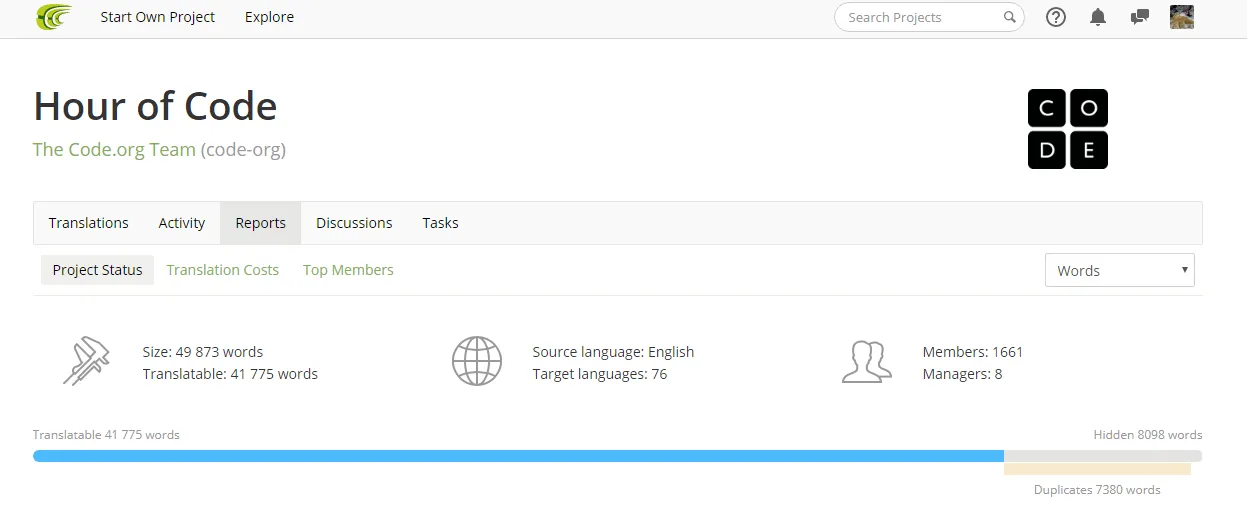Image resolution: width=1247 pixels, height=523 pixels.
Task: Click the globe languages icon
Action: (476, 362)
